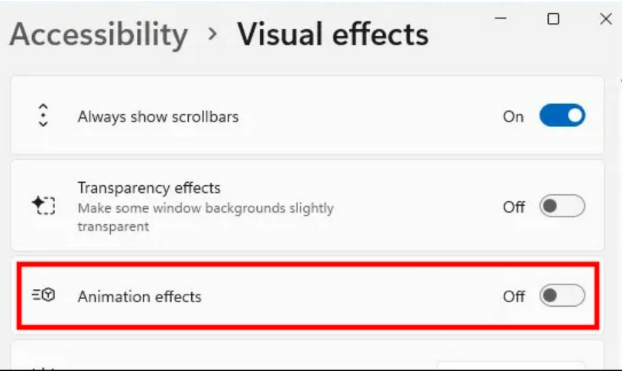Go back to Accessibility breadcrumb
Viewport: 643px width, 387px height.
(x=99, y=34)
